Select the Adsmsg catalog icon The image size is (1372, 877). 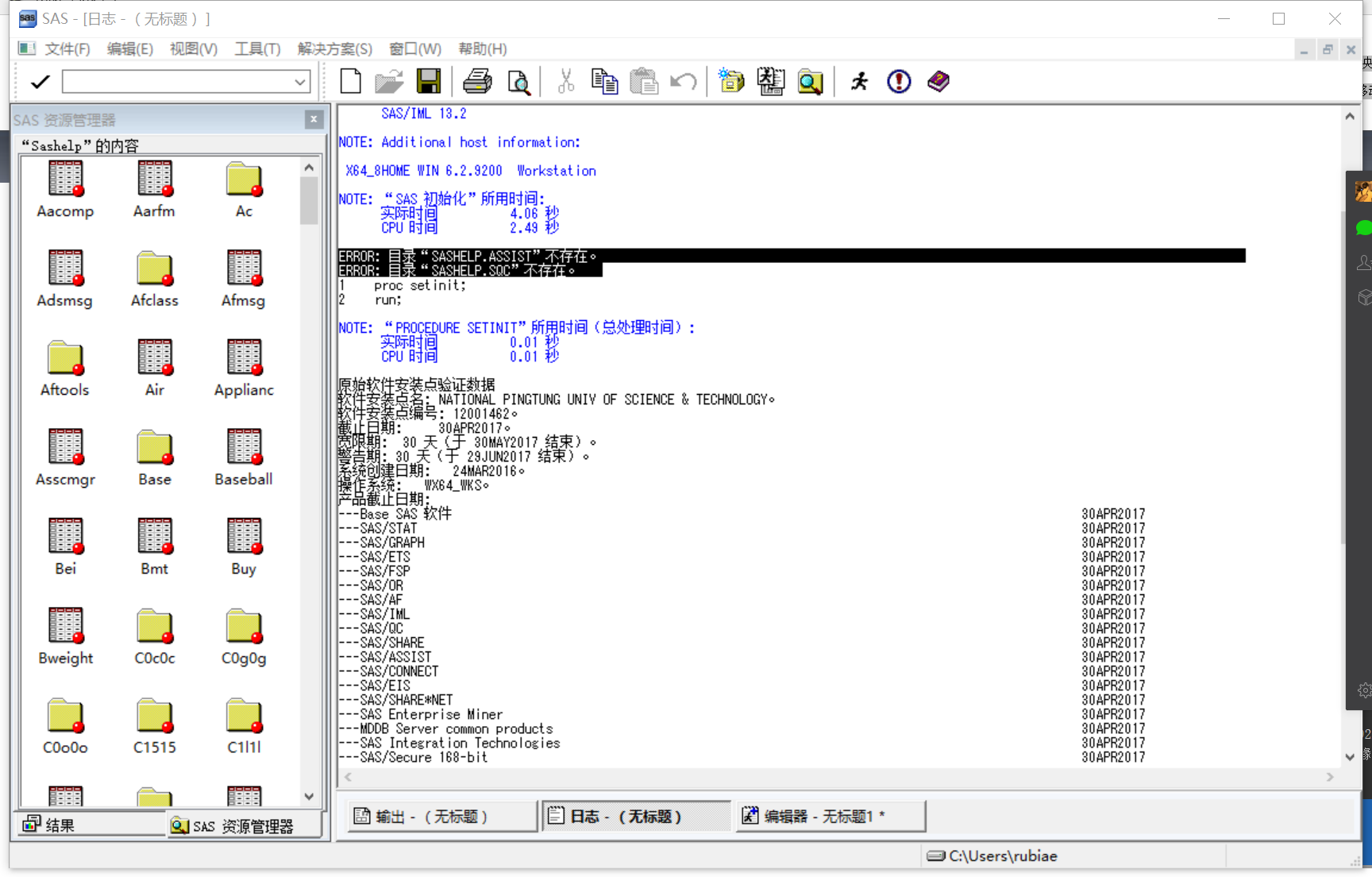65,268
